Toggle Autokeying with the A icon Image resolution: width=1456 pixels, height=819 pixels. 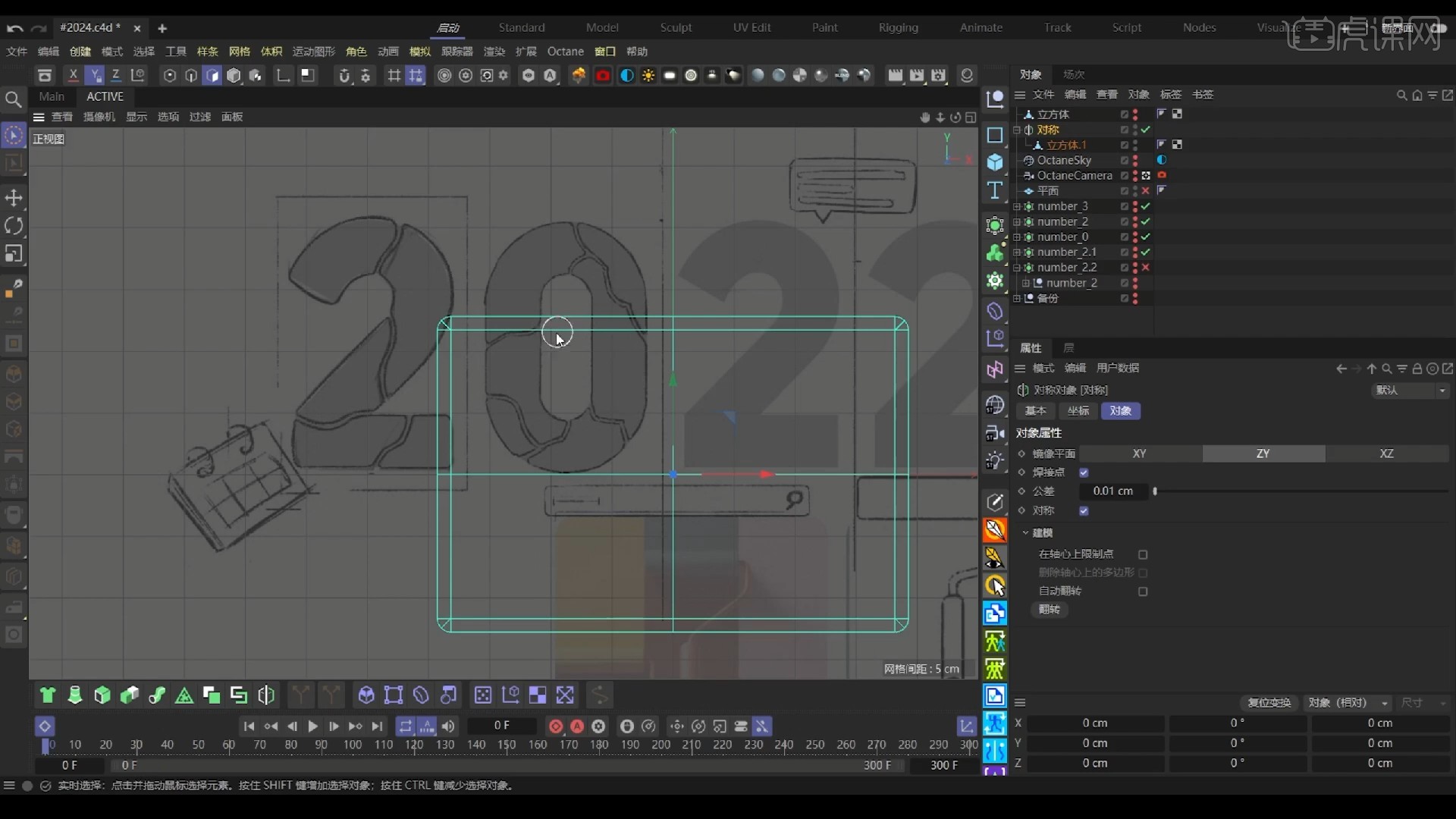(x=577, y=726)
